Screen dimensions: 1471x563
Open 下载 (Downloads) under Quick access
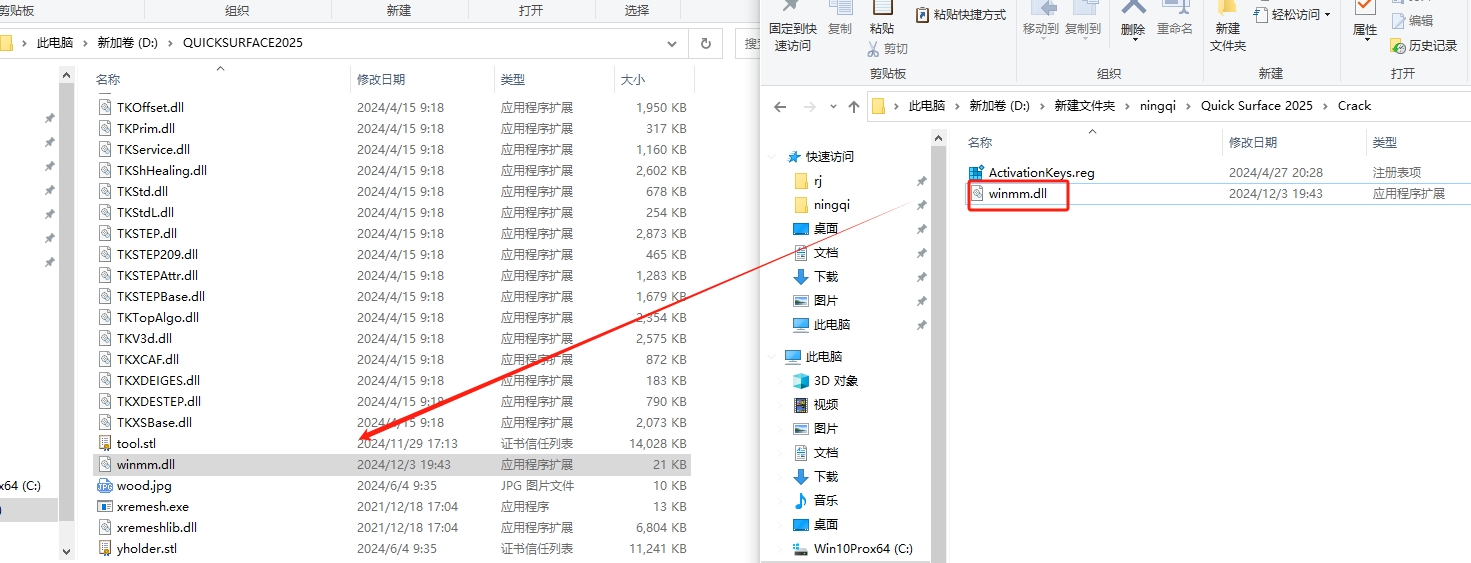point(815,277)
